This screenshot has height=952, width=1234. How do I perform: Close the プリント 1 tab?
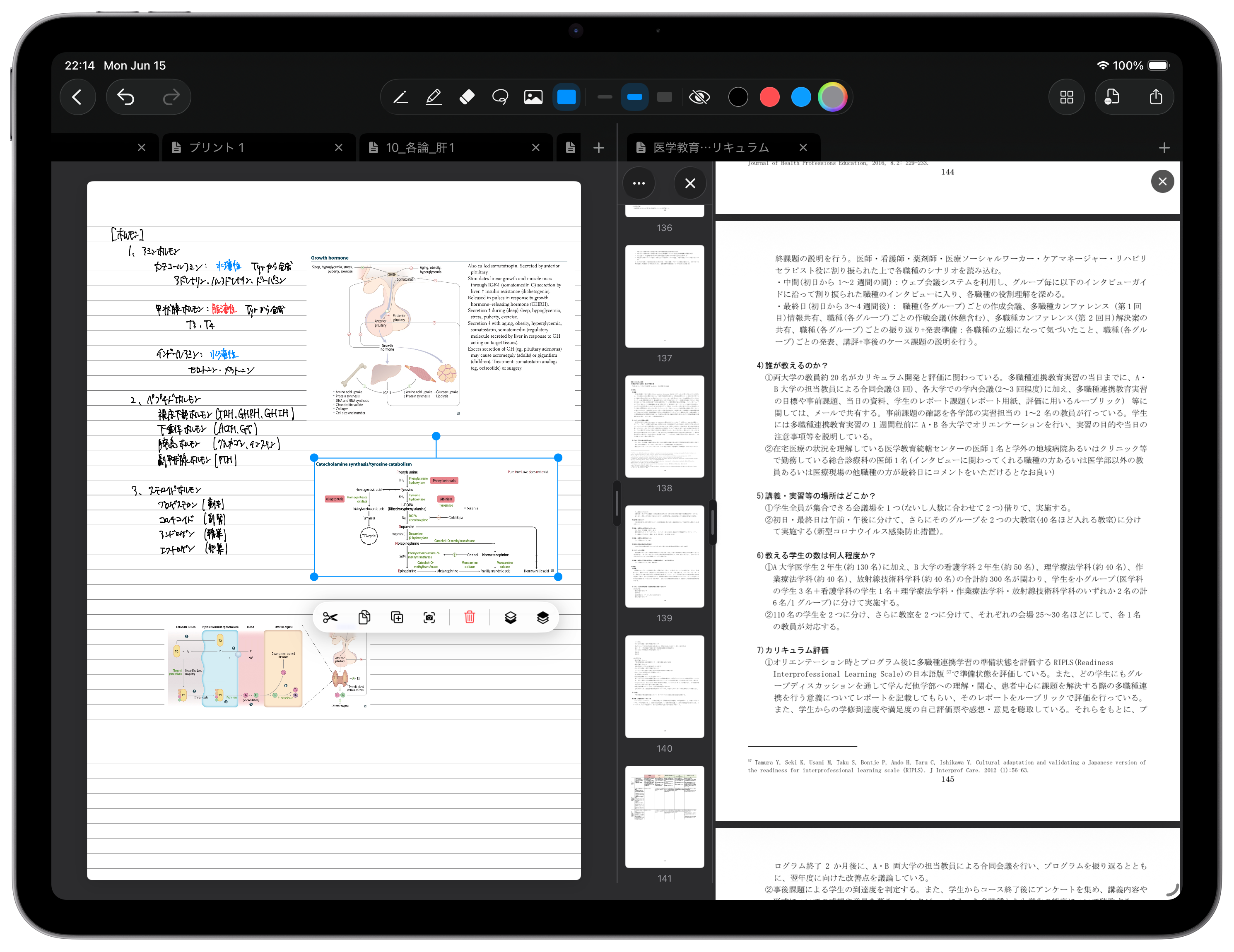coord(338,147)
